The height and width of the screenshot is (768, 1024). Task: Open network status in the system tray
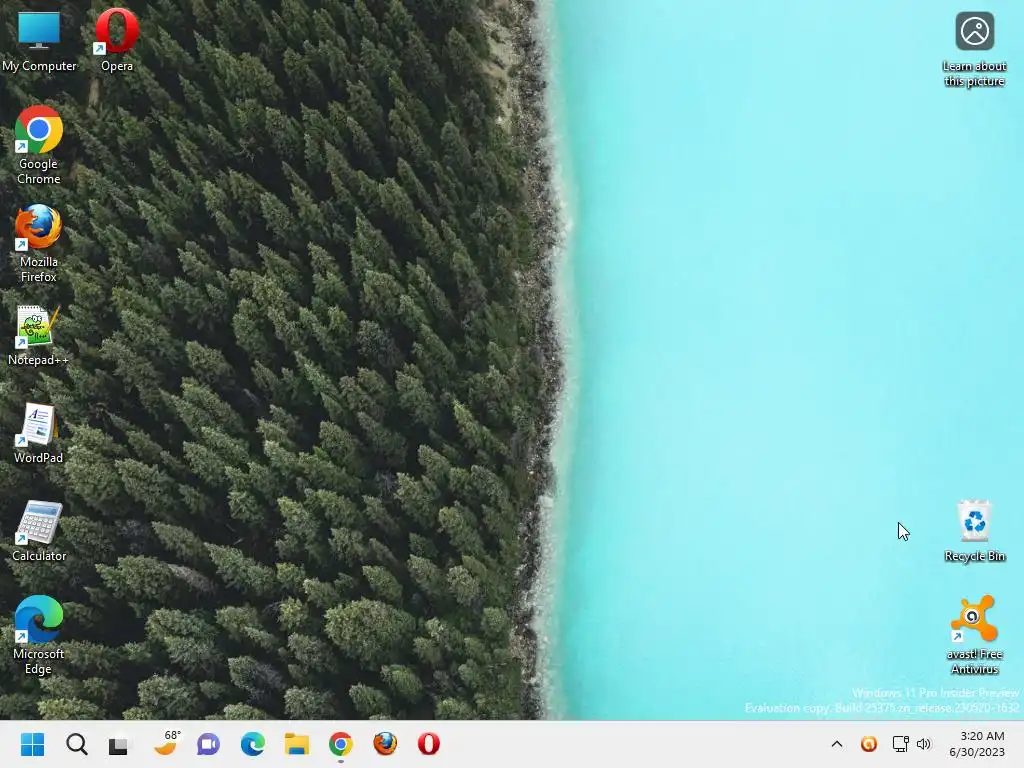coord(901,744)
